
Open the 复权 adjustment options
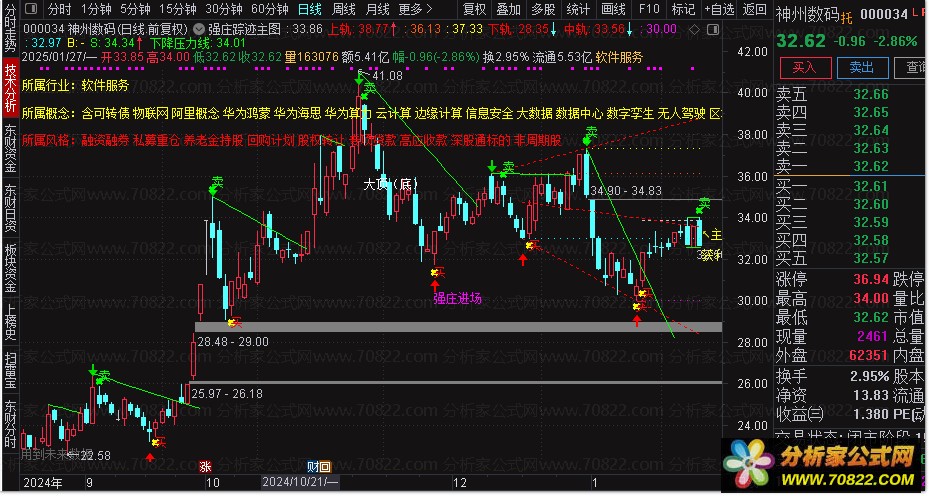click(x=474, y=9)
